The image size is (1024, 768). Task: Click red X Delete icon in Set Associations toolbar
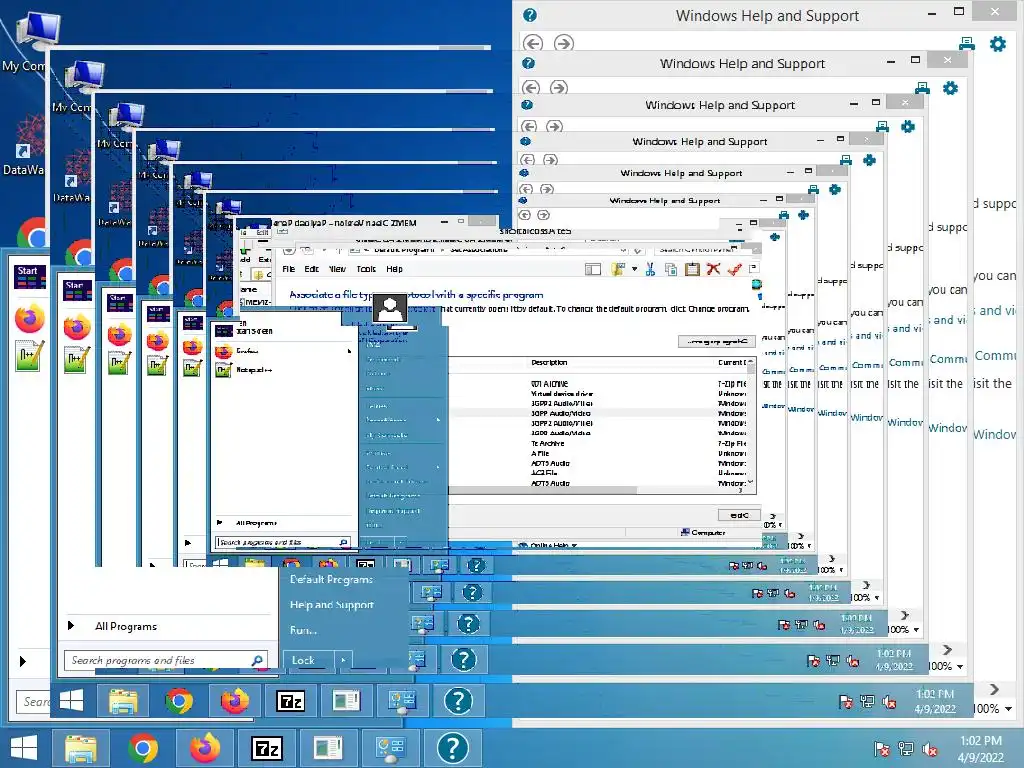click(x=713, y=269)
